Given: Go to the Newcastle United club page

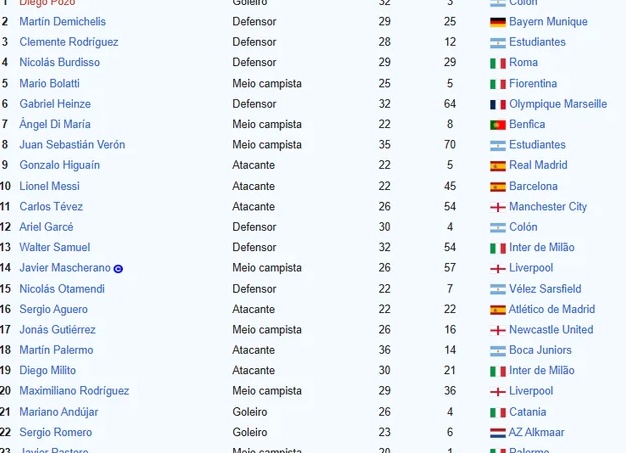Looking at the screenshot, I should click(551, 330).
